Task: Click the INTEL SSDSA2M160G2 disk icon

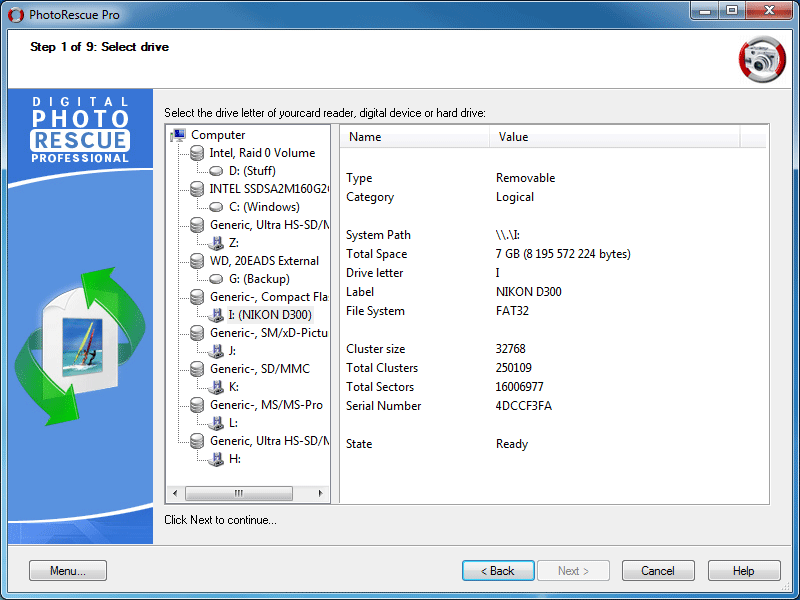Action: pyautogui.click(x=197, y=189)
